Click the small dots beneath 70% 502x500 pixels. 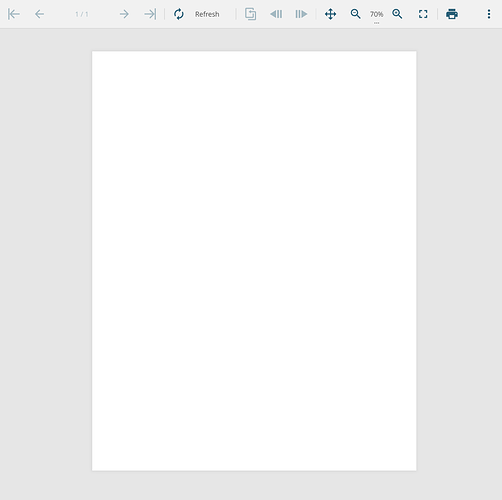click(376, 23)
